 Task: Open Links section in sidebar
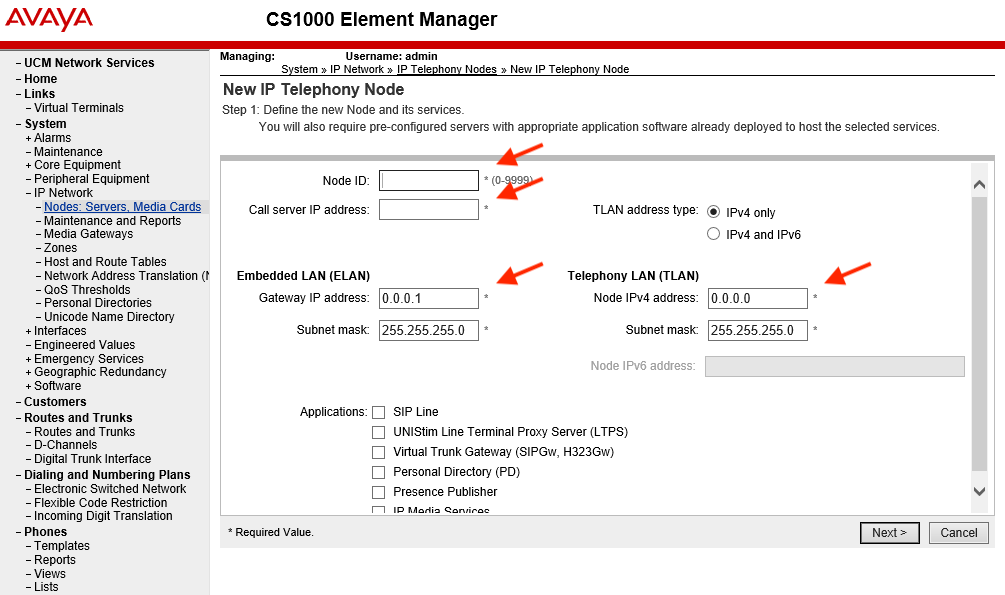click(39, 94)
